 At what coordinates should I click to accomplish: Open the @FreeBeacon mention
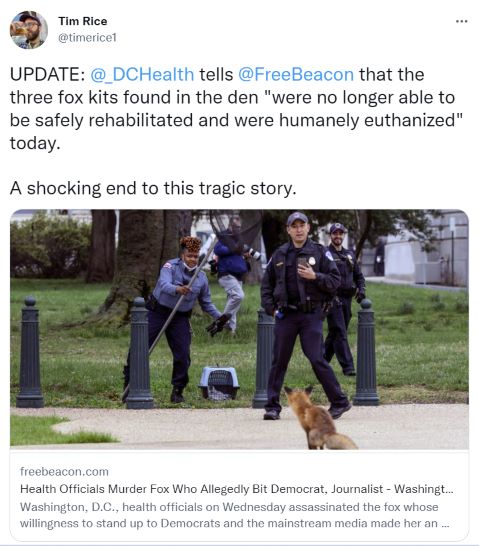pos(296,75)
